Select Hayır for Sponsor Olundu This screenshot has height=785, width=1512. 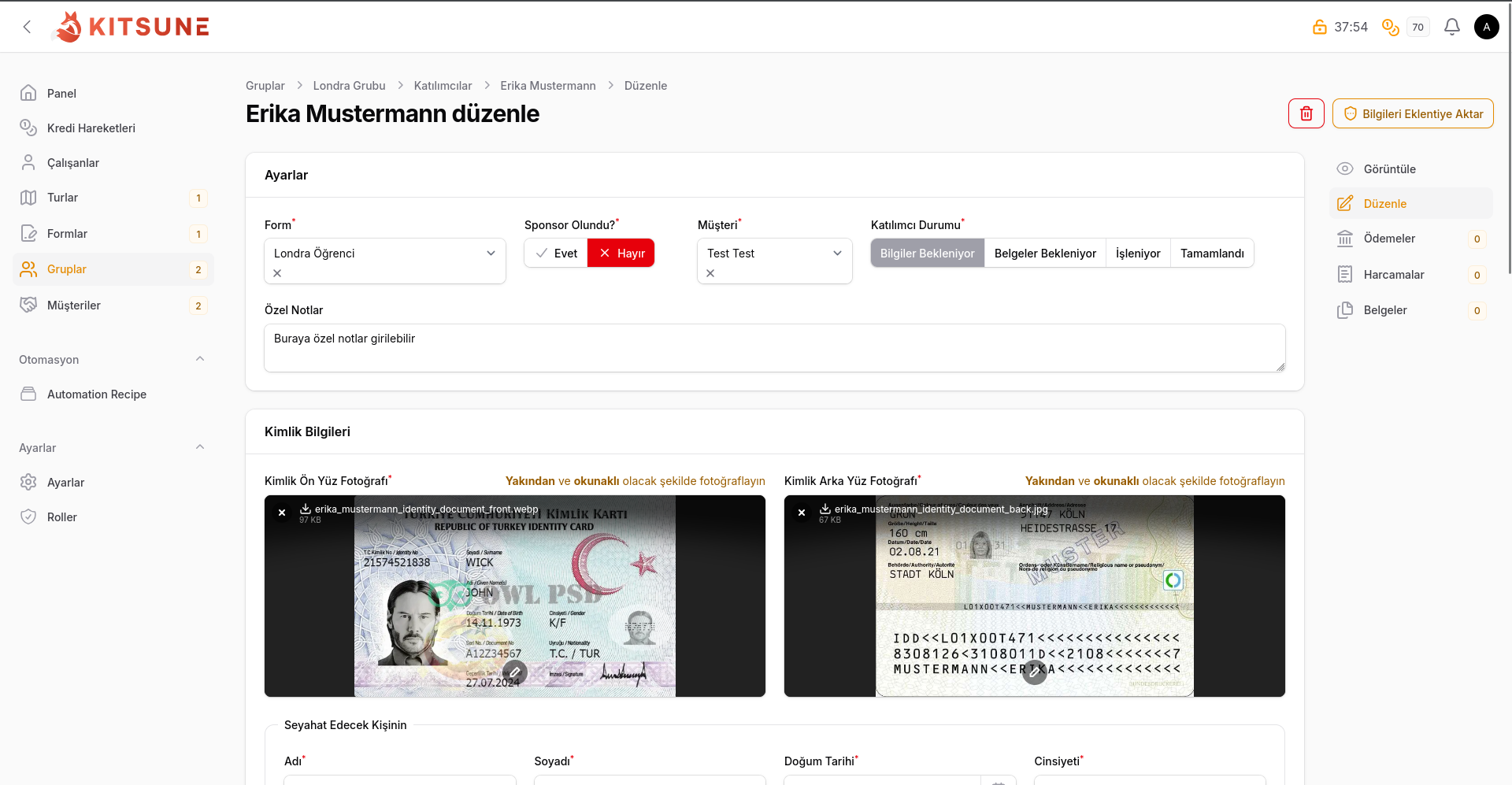click(621, 253)
